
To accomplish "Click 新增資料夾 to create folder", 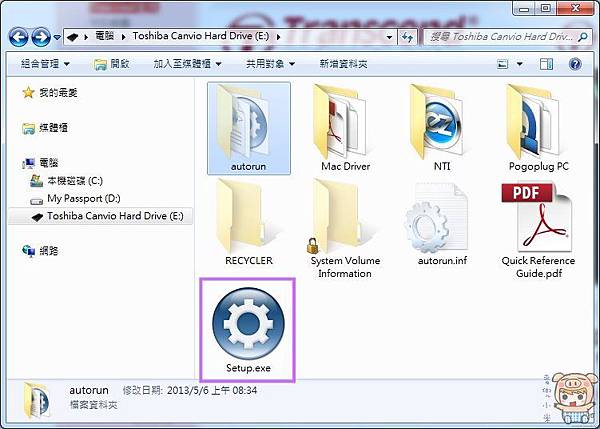I will 343,64.
